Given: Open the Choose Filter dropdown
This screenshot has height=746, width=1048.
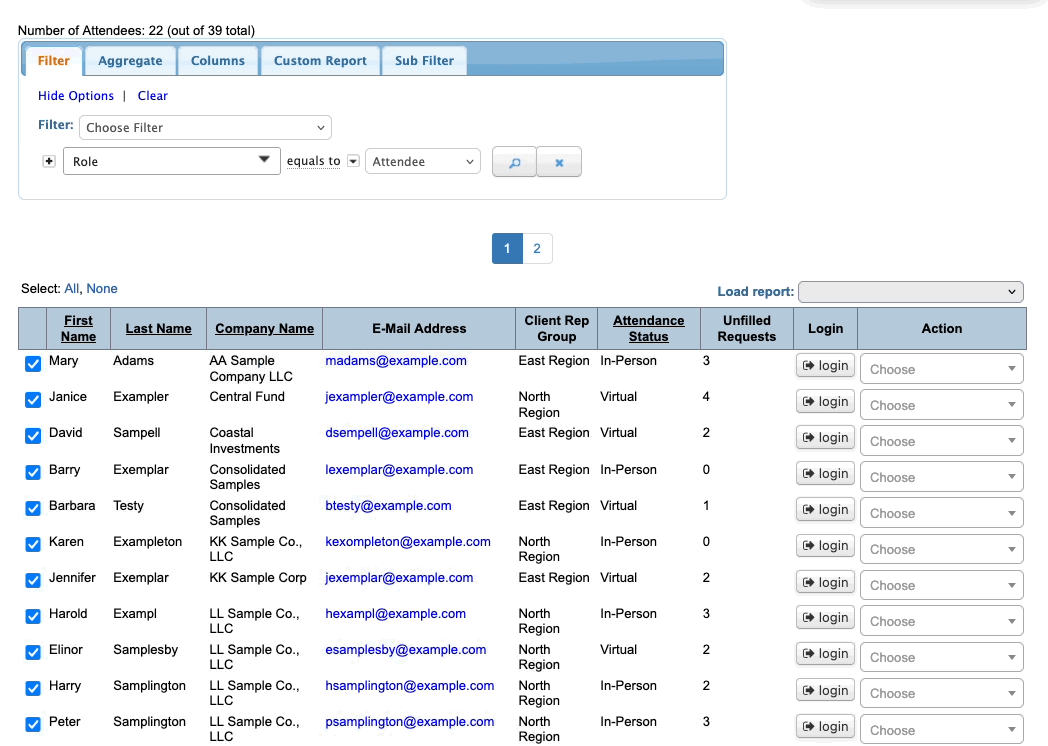Looking at the screenshot, I should (x=205, y=128).
